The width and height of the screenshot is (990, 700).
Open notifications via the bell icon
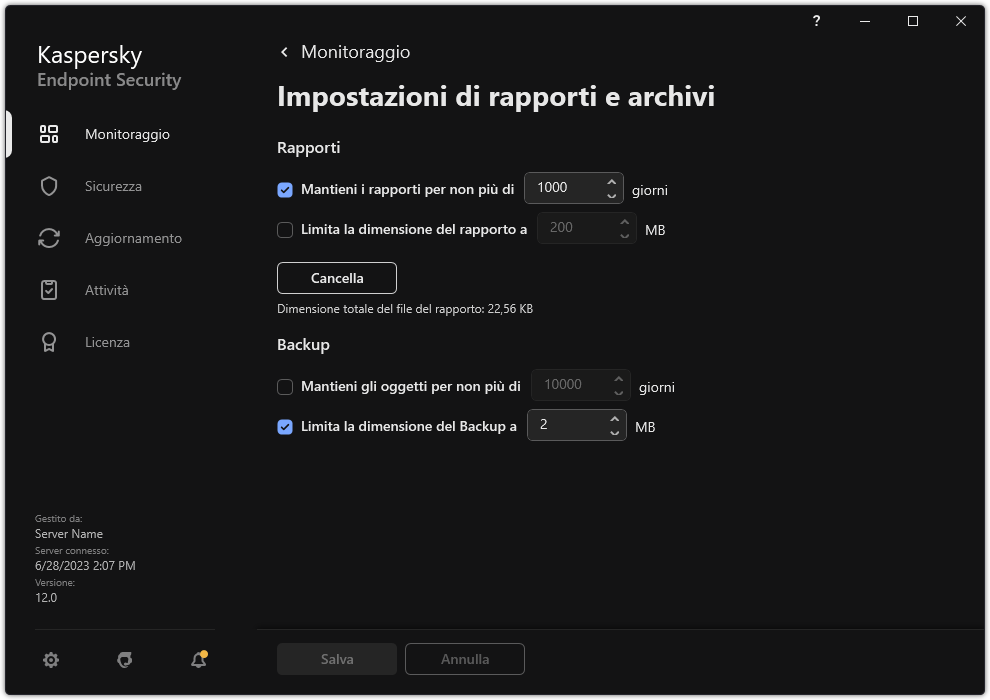pos(198,660)
